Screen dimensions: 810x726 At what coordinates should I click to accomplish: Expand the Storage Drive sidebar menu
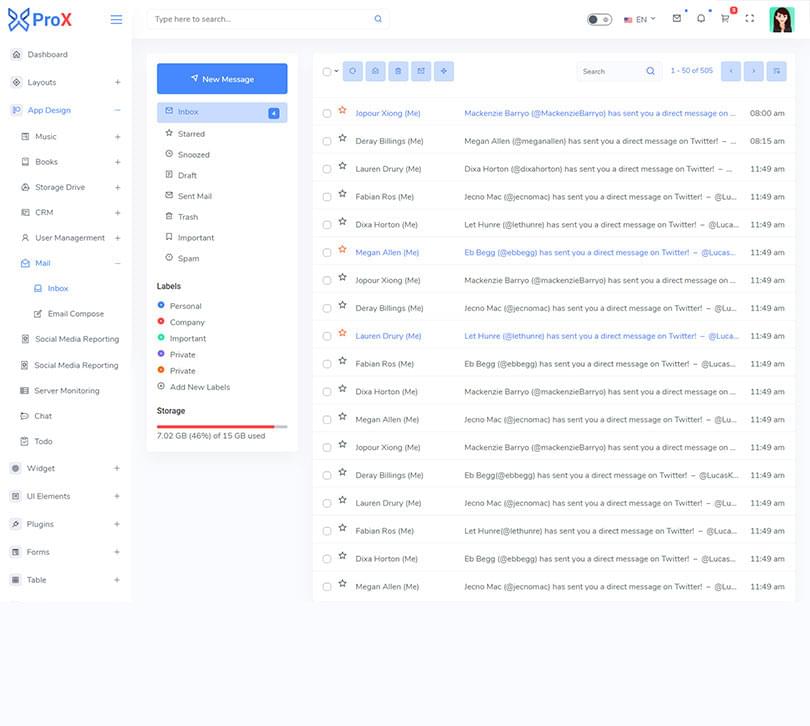117,187
